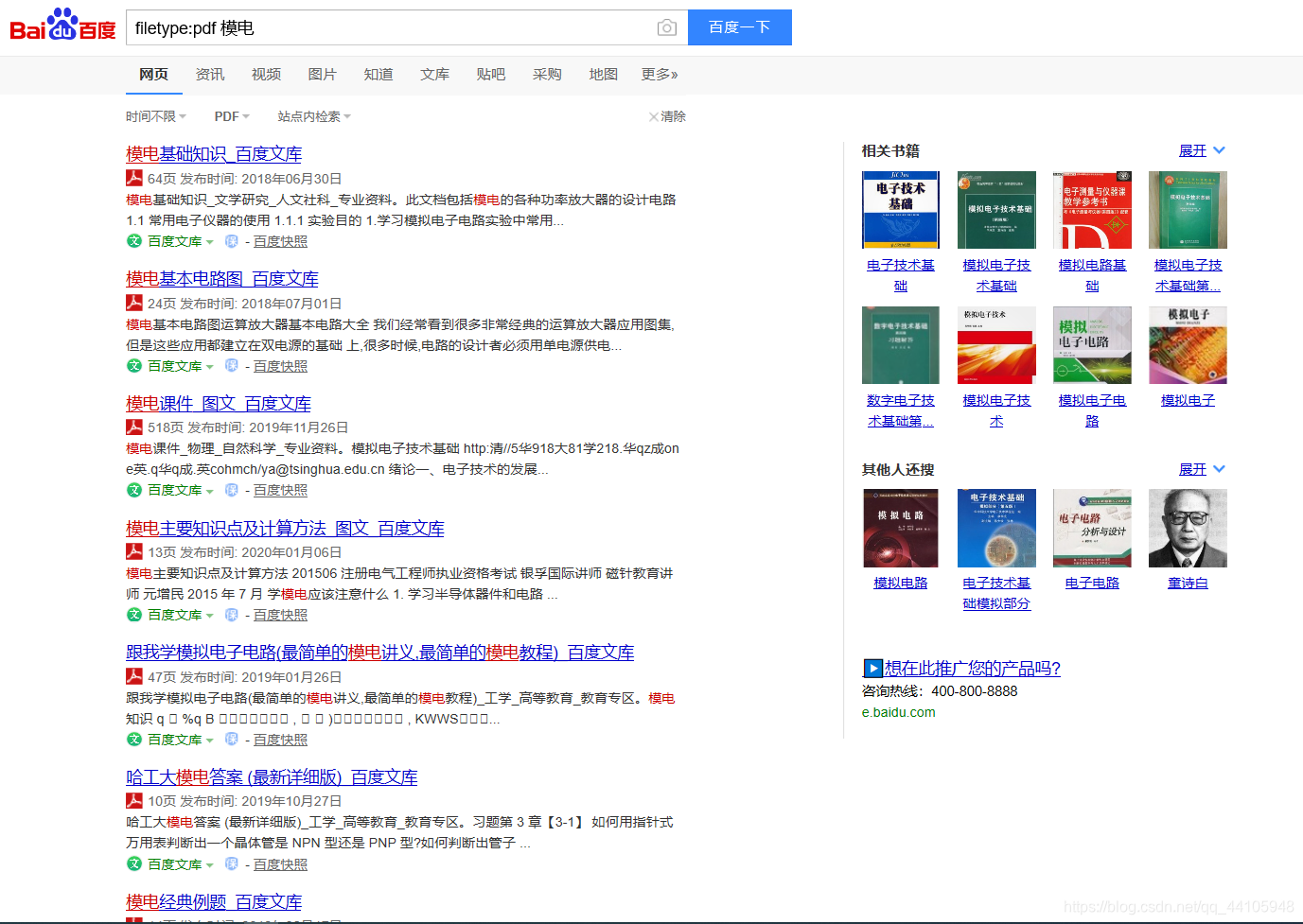Open the dark red 模拟电路 cover in 其他人还搜

901,528
